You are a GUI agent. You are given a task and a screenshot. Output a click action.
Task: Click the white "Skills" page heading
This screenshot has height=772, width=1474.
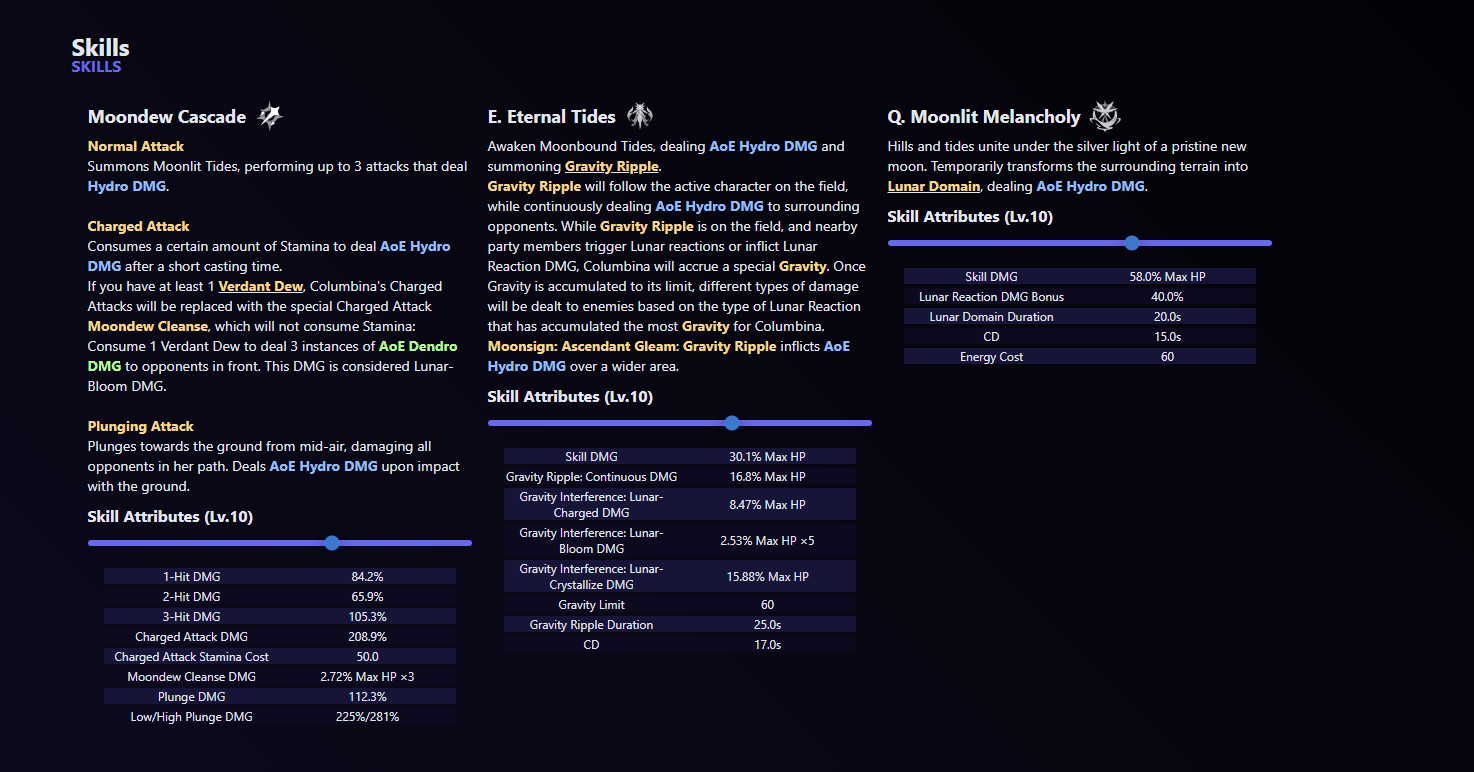tap(101, 47)
